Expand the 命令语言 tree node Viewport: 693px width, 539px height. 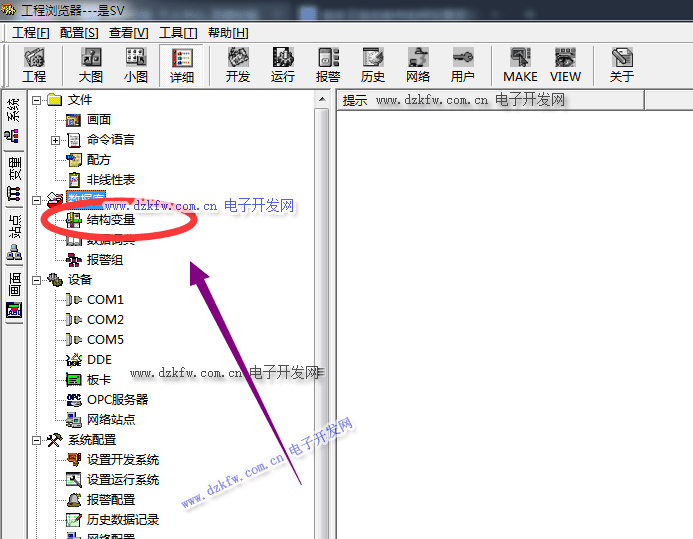[56, 140]
